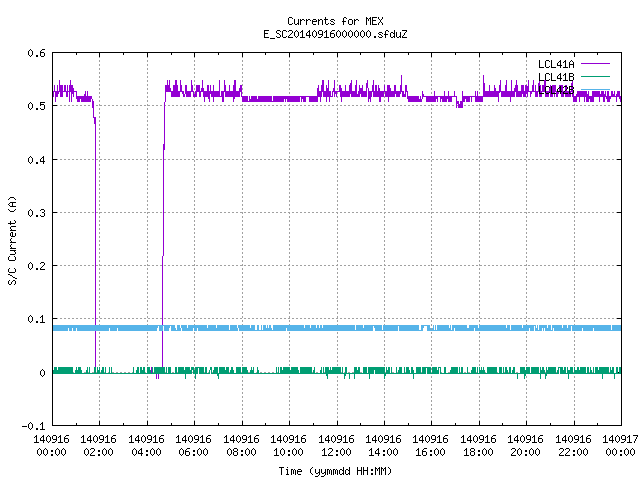This screenshot has width=640, height=480.
Task: Click the y-axis label 'S/C Current (A)'
Action: tap(12, 241)
